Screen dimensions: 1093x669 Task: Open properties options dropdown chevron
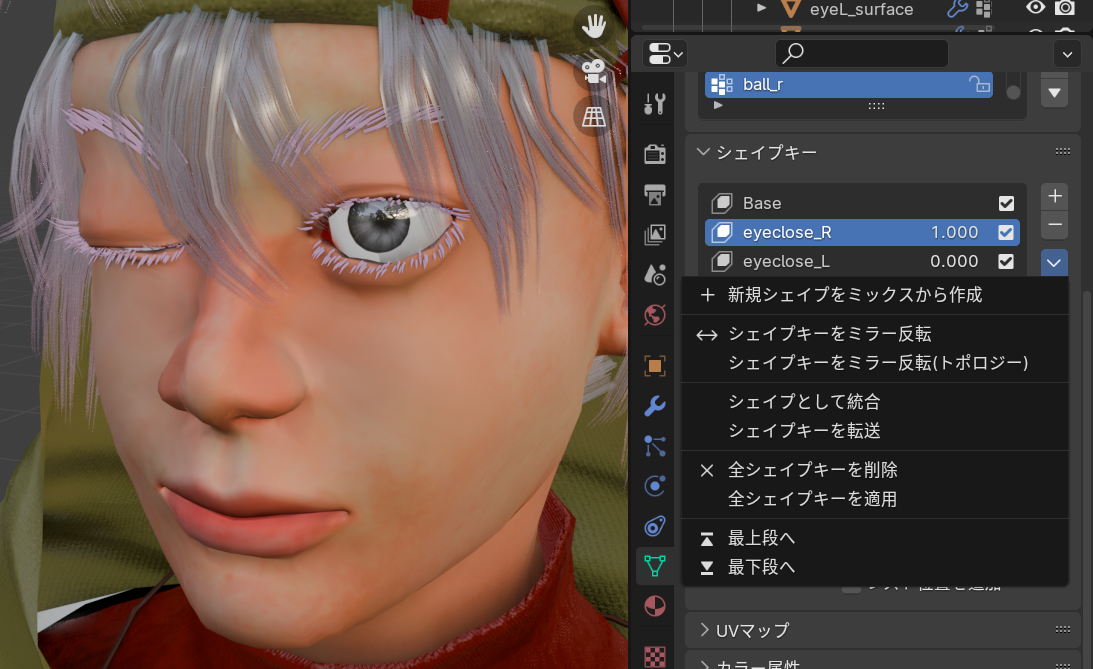point(1067,54)
